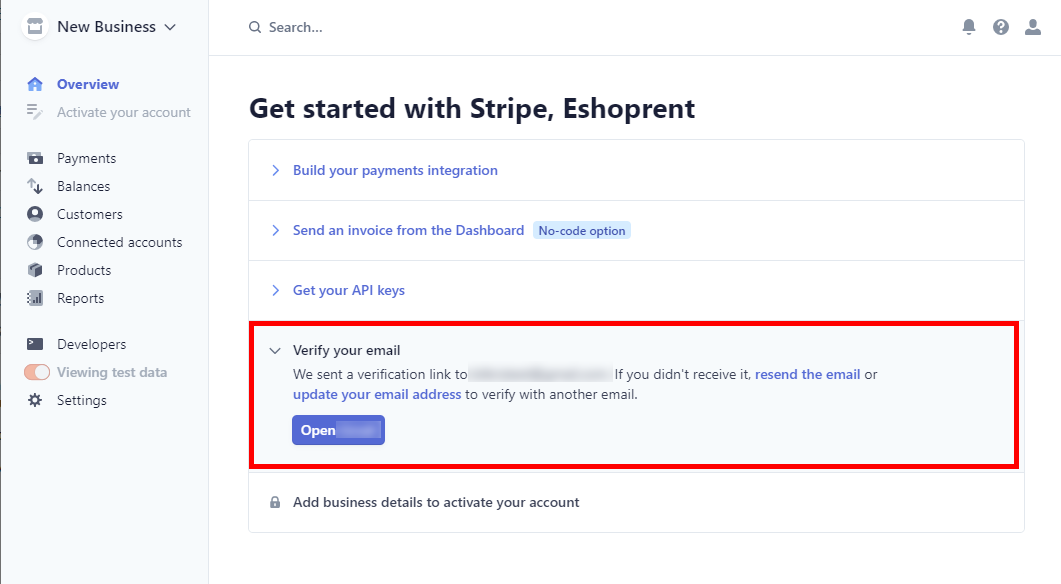Open the Products box icon
Screen dimensions: 1061x584
point(35,270)
